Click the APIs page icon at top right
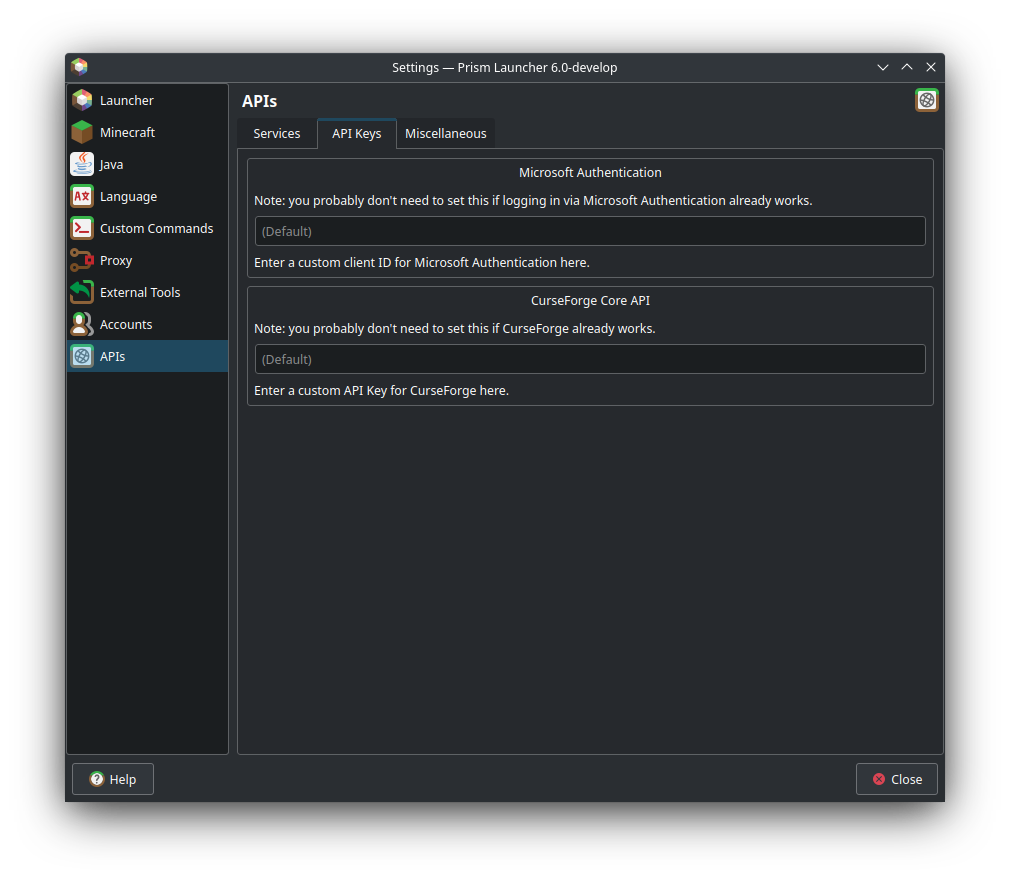 pyautogui.click(x=926, y=100)
